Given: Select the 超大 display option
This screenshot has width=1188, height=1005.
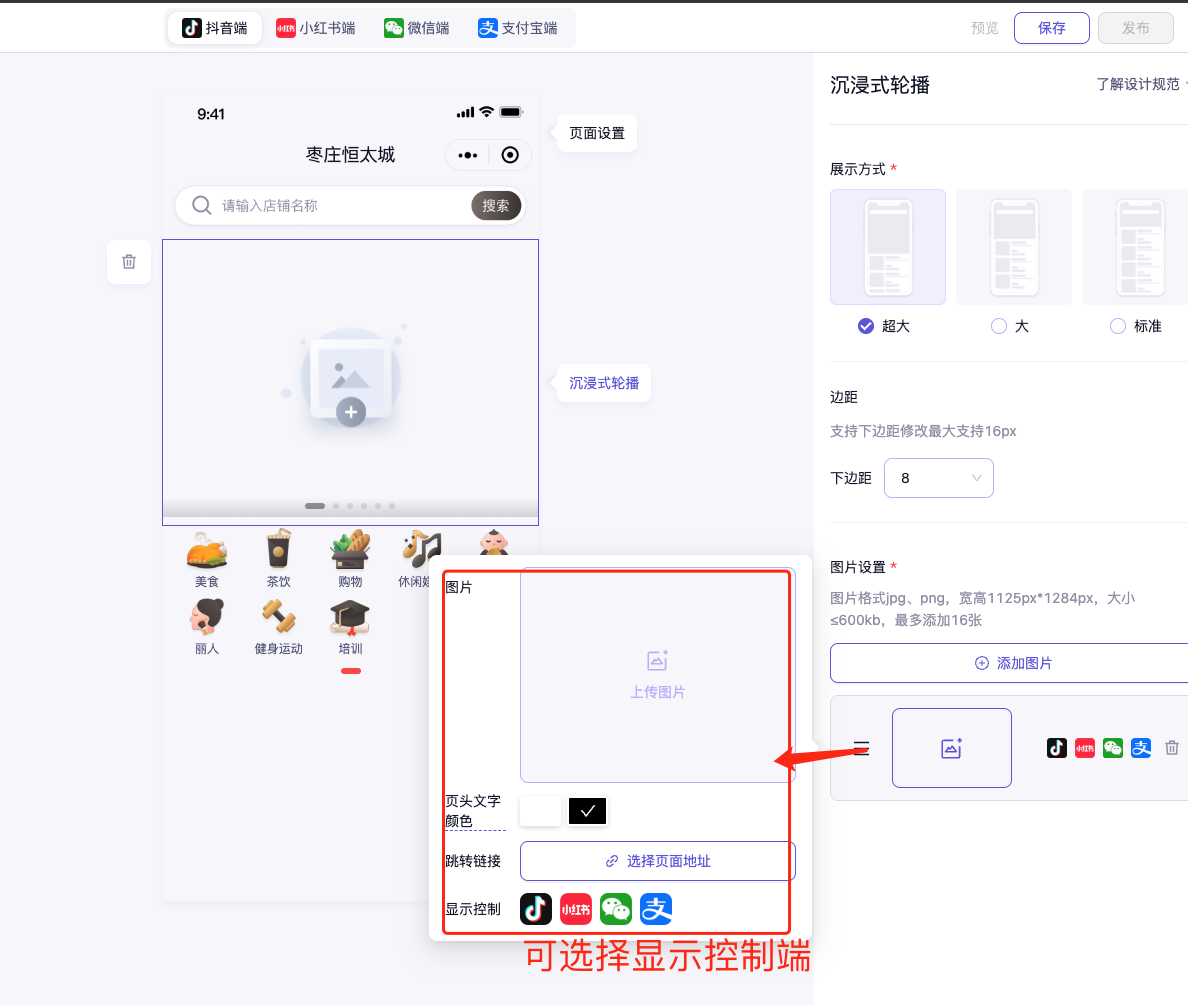Looking at the screenshot, I should pos(867,326).
